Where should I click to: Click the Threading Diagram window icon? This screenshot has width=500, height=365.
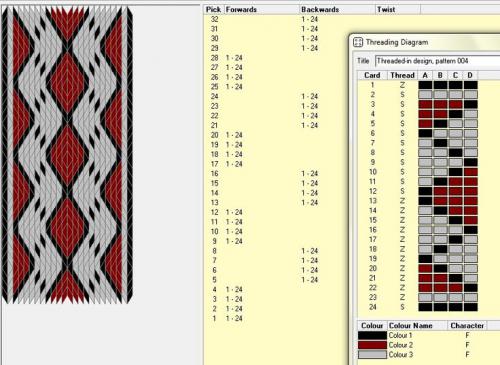358,42
